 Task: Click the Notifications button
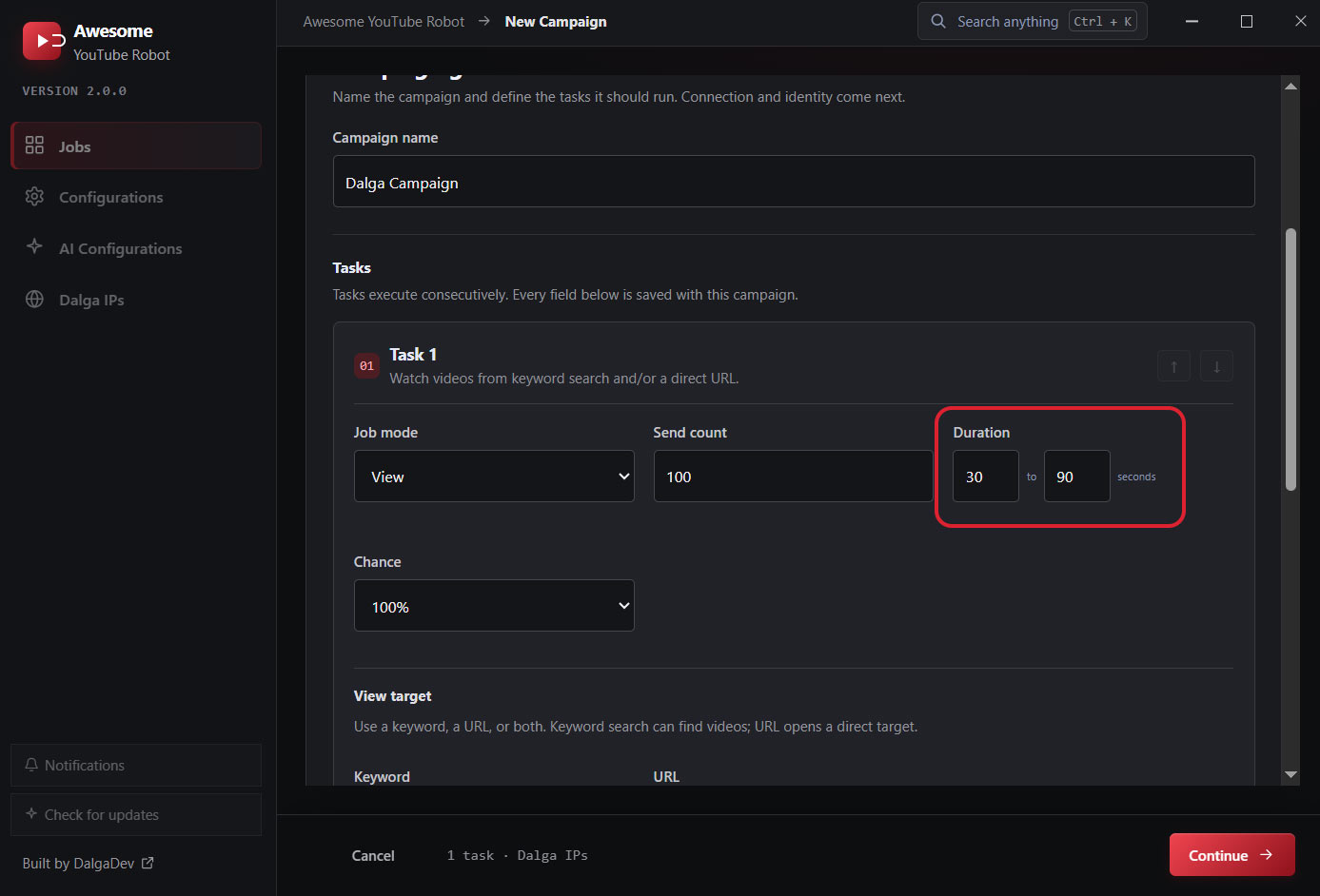pyautogui.click(x=136, y=765)
